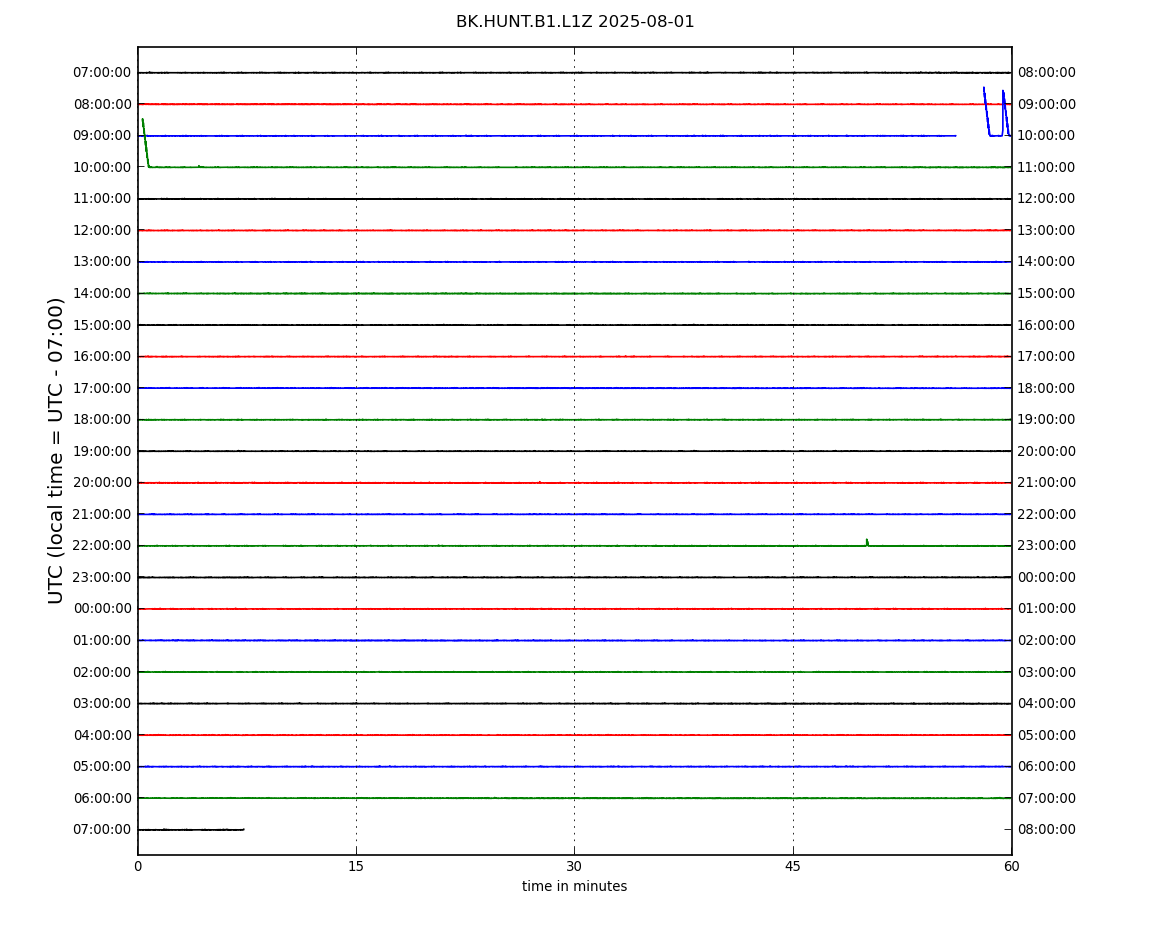Image resolution: width=1150 pixels, height=950 pixels.
Task: Click left-axis time label 16:00:00
Action: click(103, 357)
